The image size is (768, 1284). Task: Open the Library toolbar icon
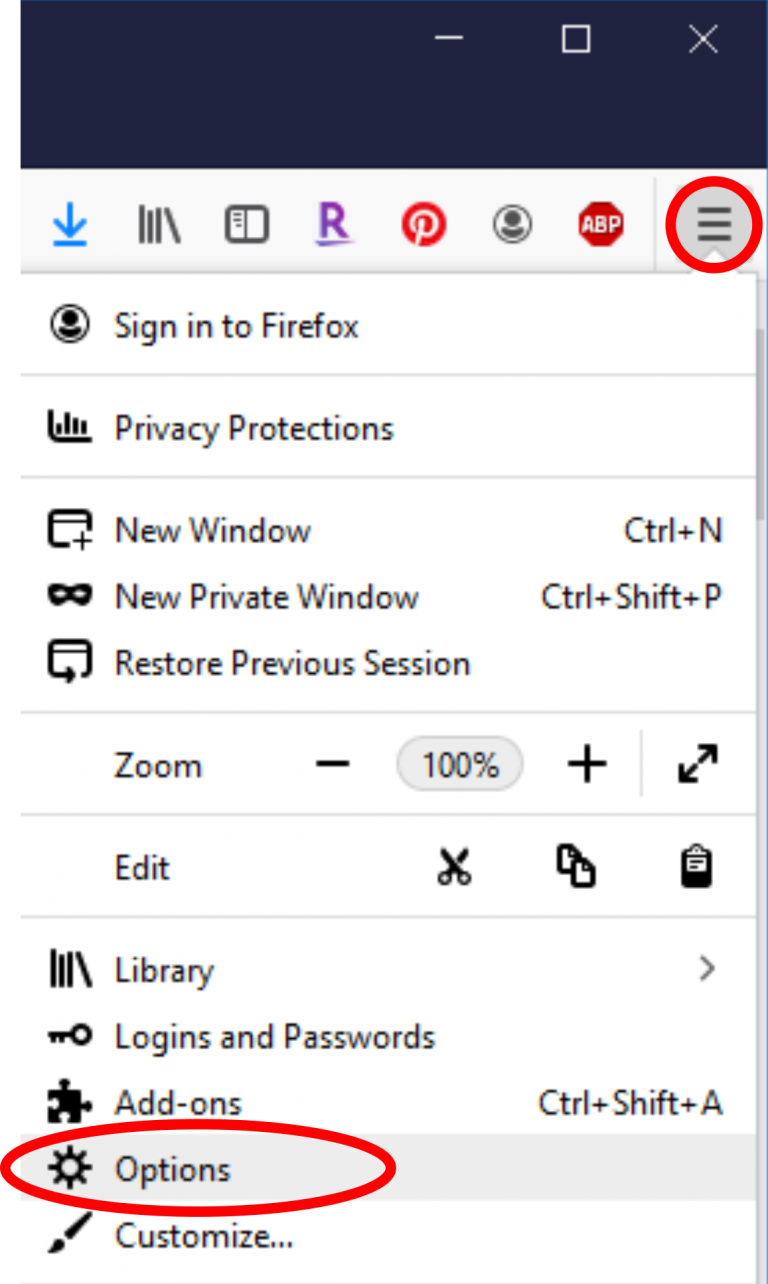click(158, 226)
